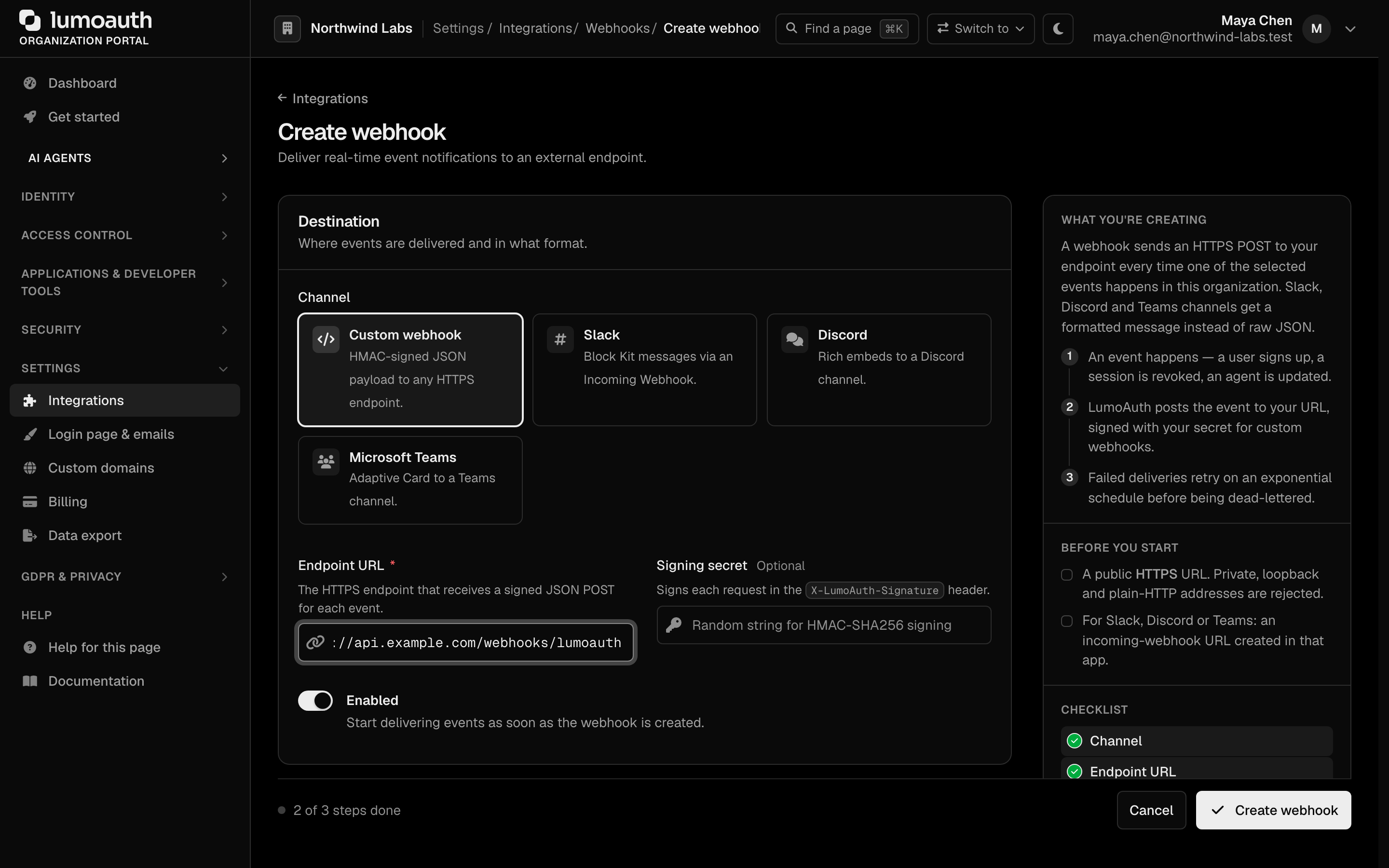Image resolution: width=1389 pixels, height=868 pixels.
Task: Expand the Access Control section
Action: point(125,235)
